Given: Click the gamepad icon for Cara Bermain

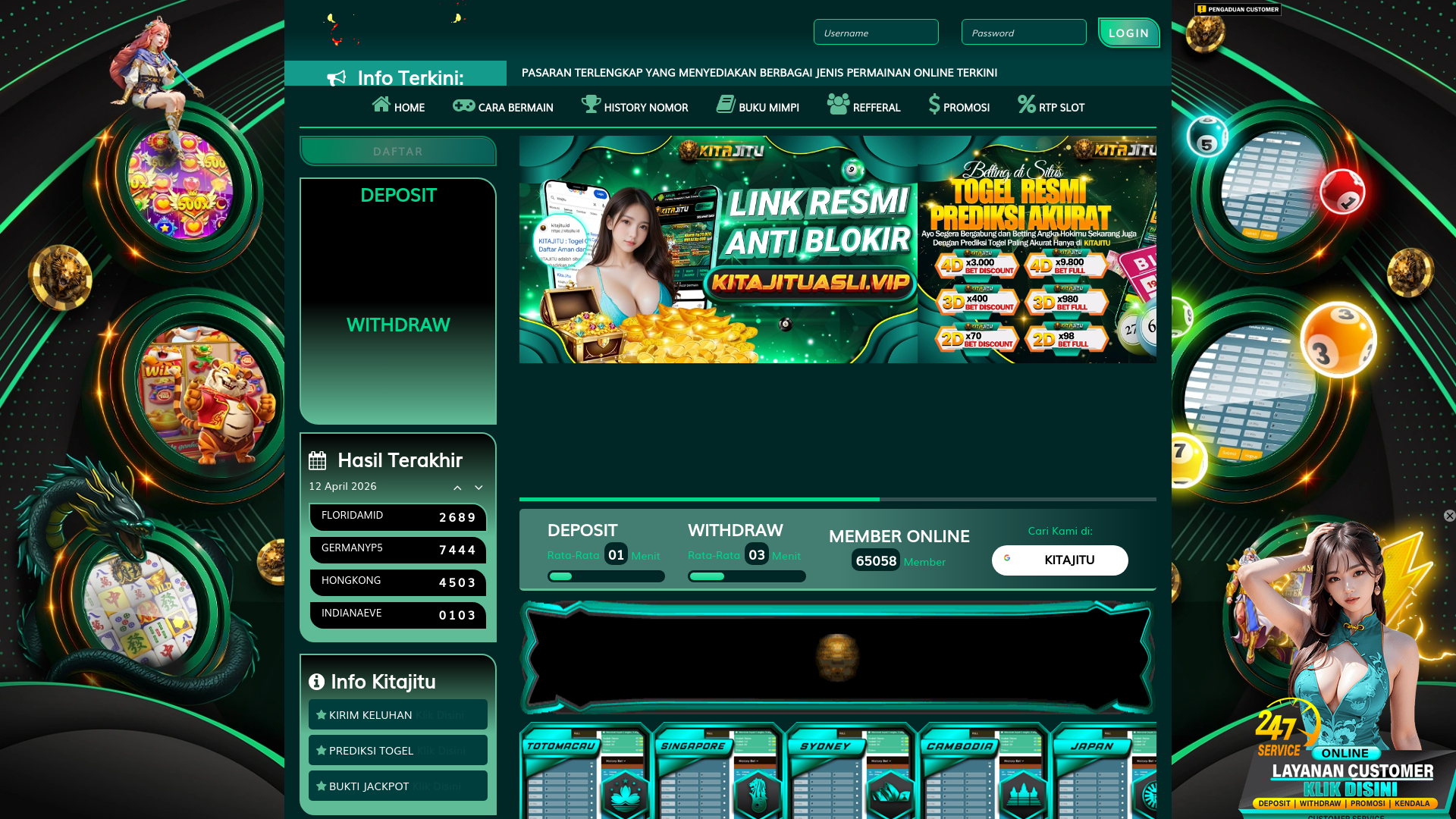Looking at the screenshot, I should pyautogui.click(x=463, y=105).
